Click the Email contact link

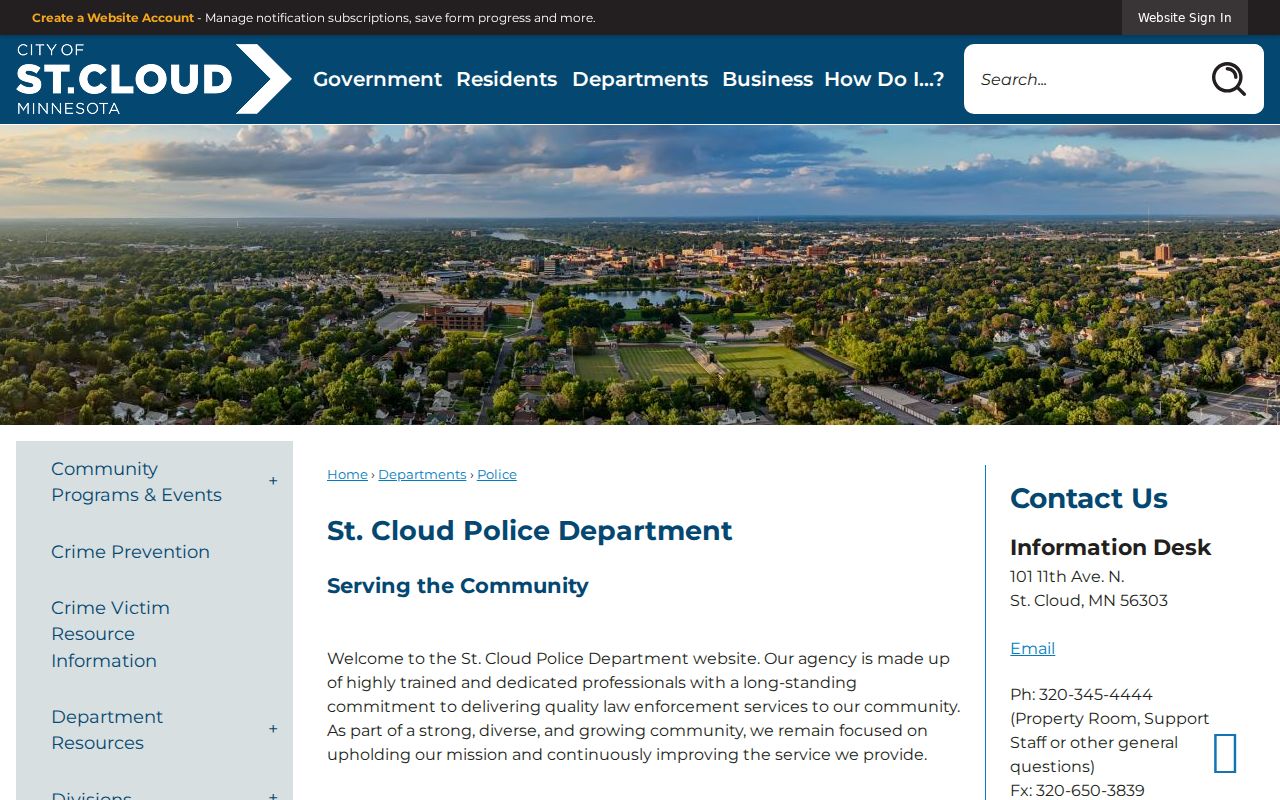1032,648
